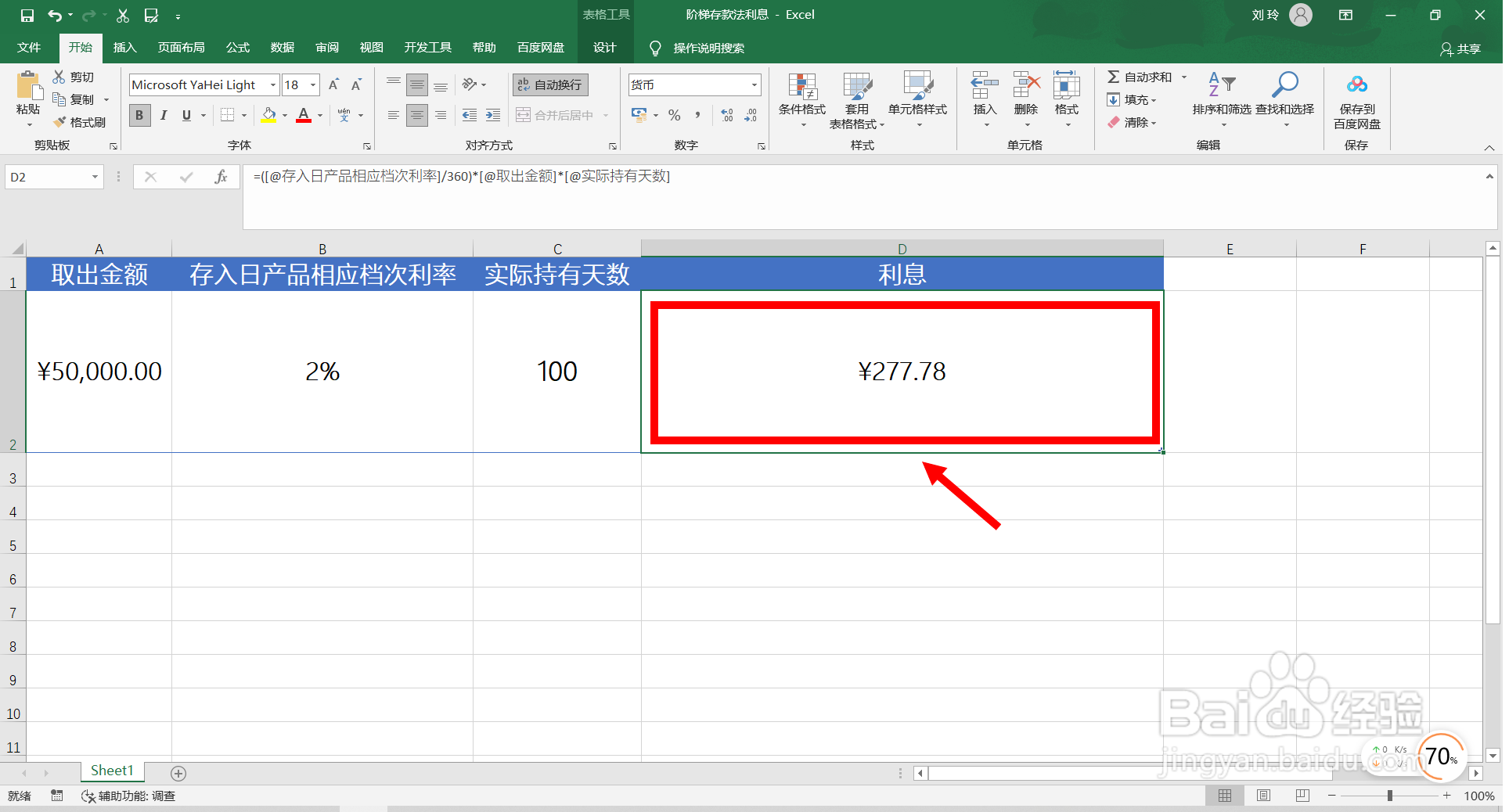Click the Format cells (格式) icon
This screenshot has width=1509, height=812.
click(1067, 85)
